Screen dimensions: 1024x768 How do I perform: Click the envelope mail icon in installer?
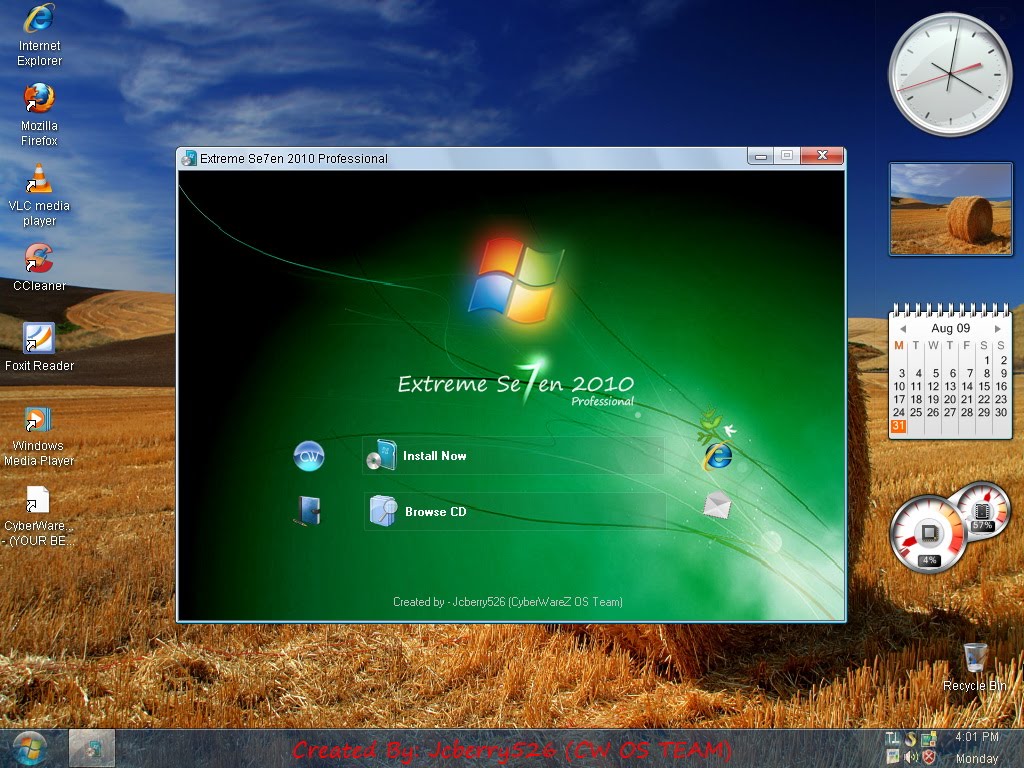click(x=716, y=505)
